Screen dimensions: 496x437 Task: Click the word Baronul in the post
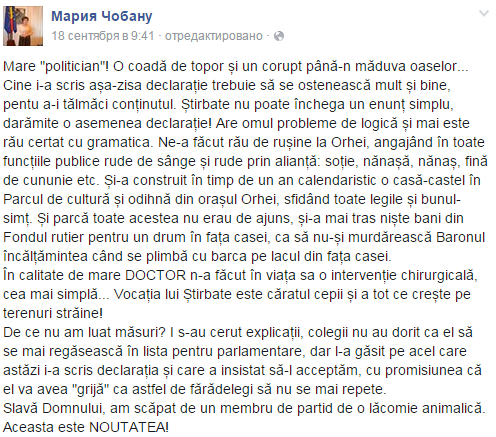pos(460,237)
